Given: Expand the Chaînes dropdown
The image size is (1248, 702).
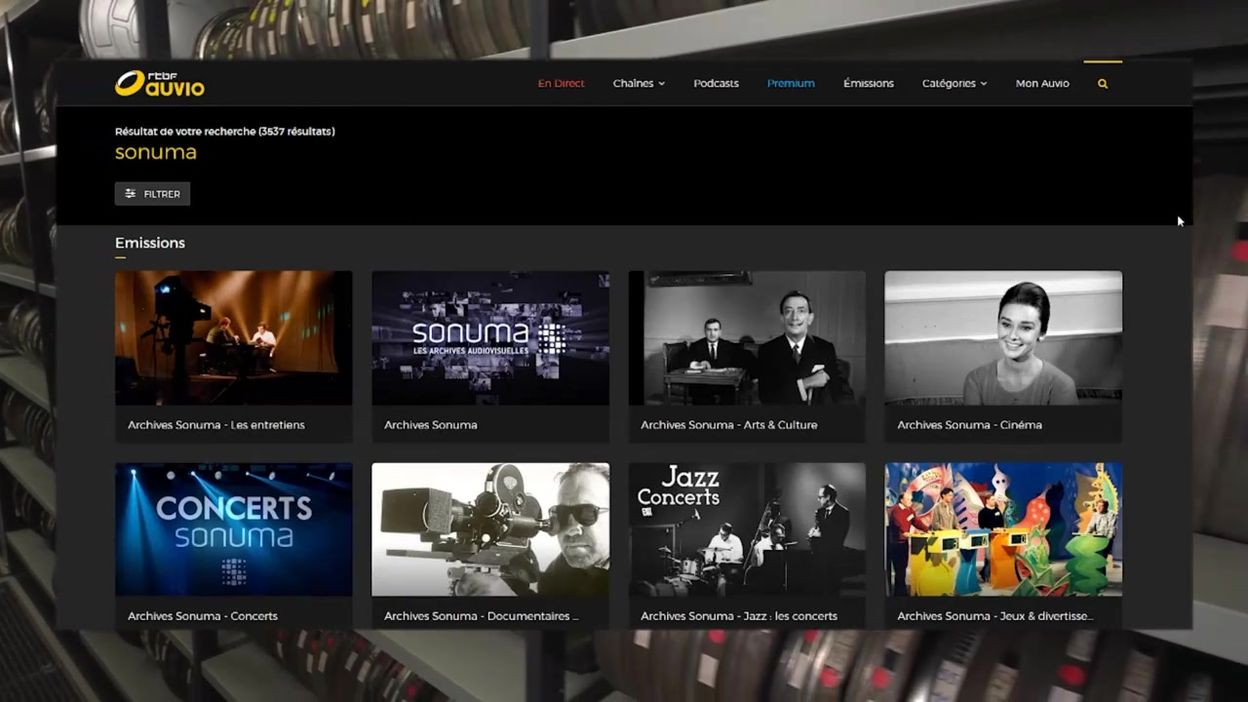Looking at the screenshot, I should [x=638, y=83].
